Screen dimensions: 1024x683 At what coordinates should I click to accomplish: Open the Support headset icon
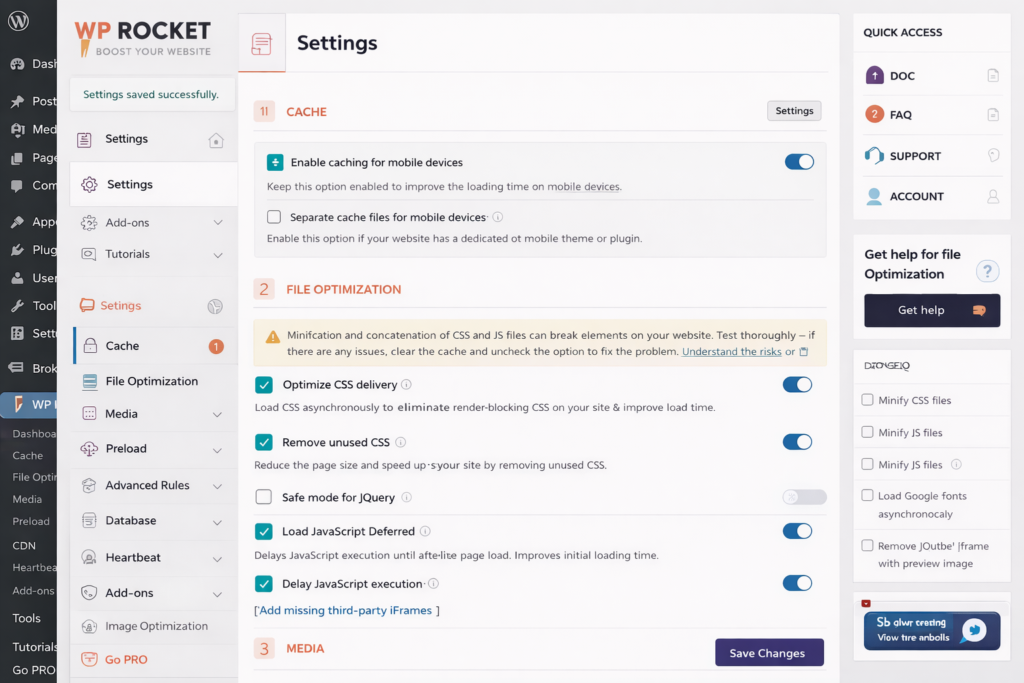[x=875, y=155]
